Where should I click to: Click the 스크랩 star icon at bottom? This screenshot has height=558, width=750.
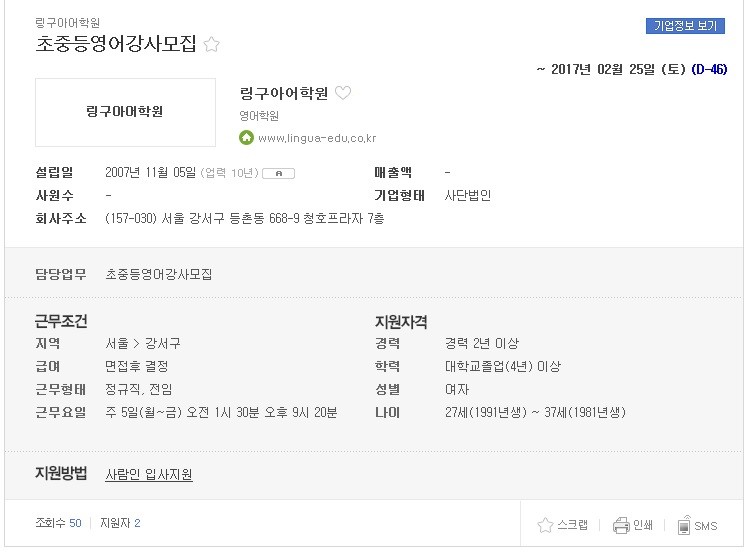tap(545, 525)
